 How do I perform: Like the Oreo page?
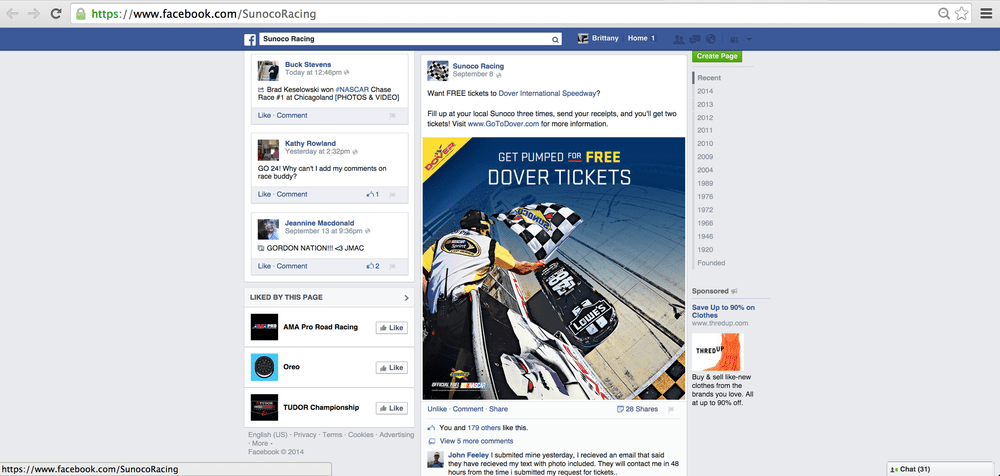(x=392, y=368)
